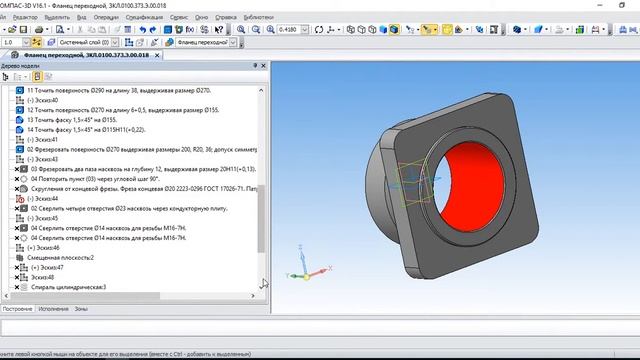
Task: Click the zoom window magnifier icon
Action: tap(241, 29)
